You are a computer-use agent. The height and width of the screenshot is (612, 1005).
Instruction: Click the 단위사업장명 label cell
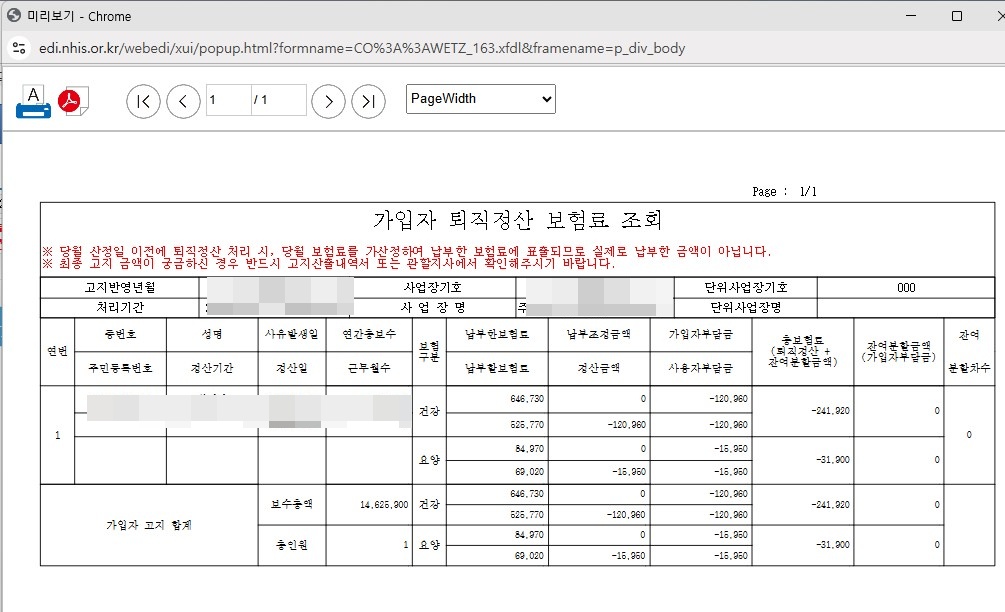745,307
